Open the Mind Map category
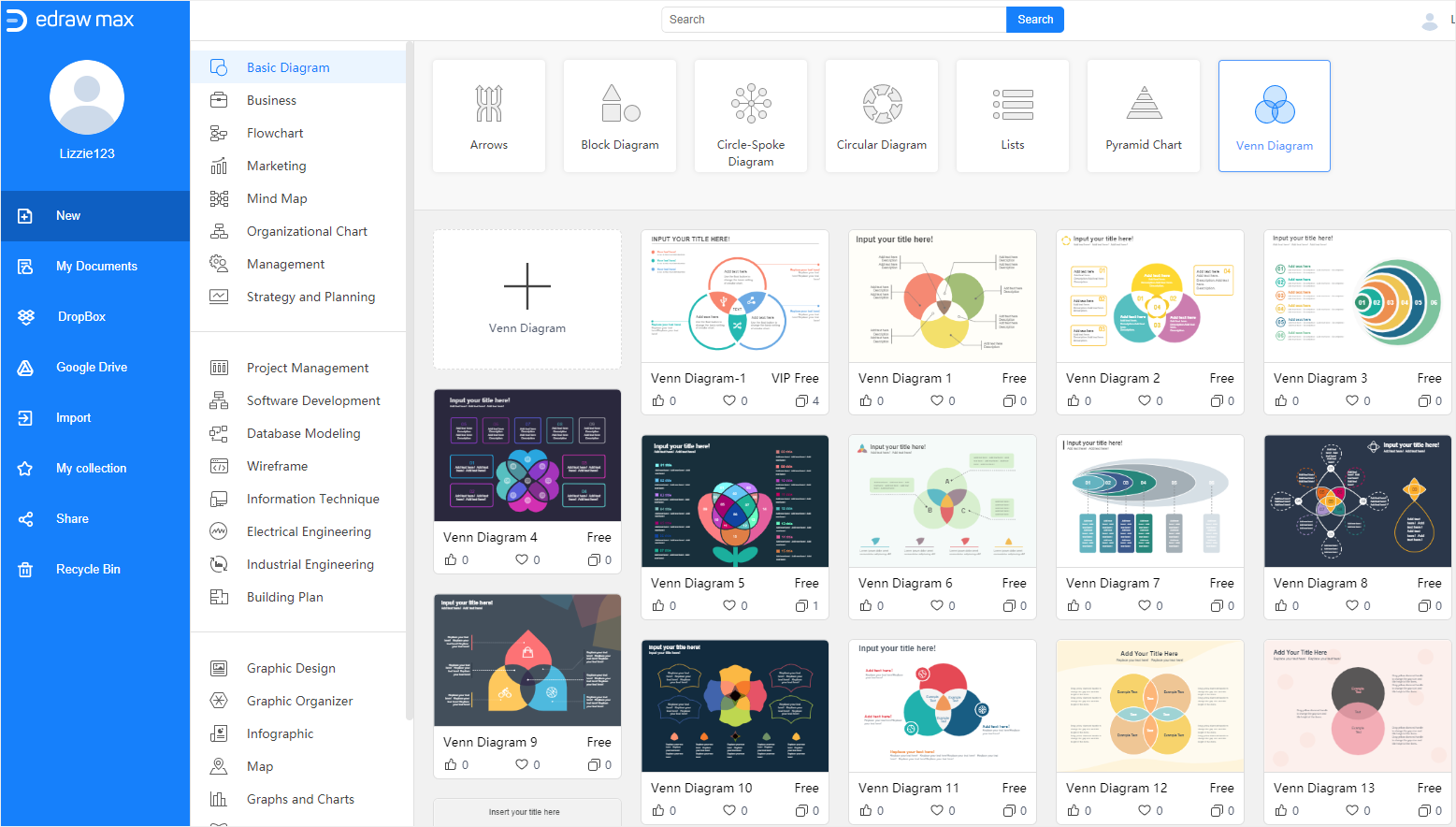This screenshot has width=1456, height=827. [276, 198]
